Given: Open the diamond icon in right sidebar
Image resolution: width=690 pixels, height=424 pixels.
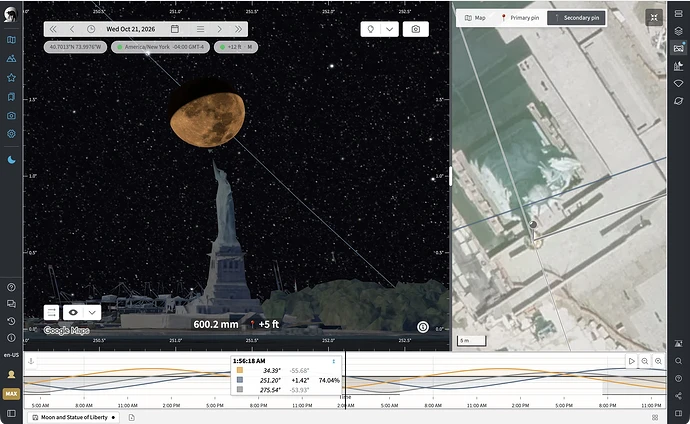Looking at the screenshot, I should [x=679, y=84].
